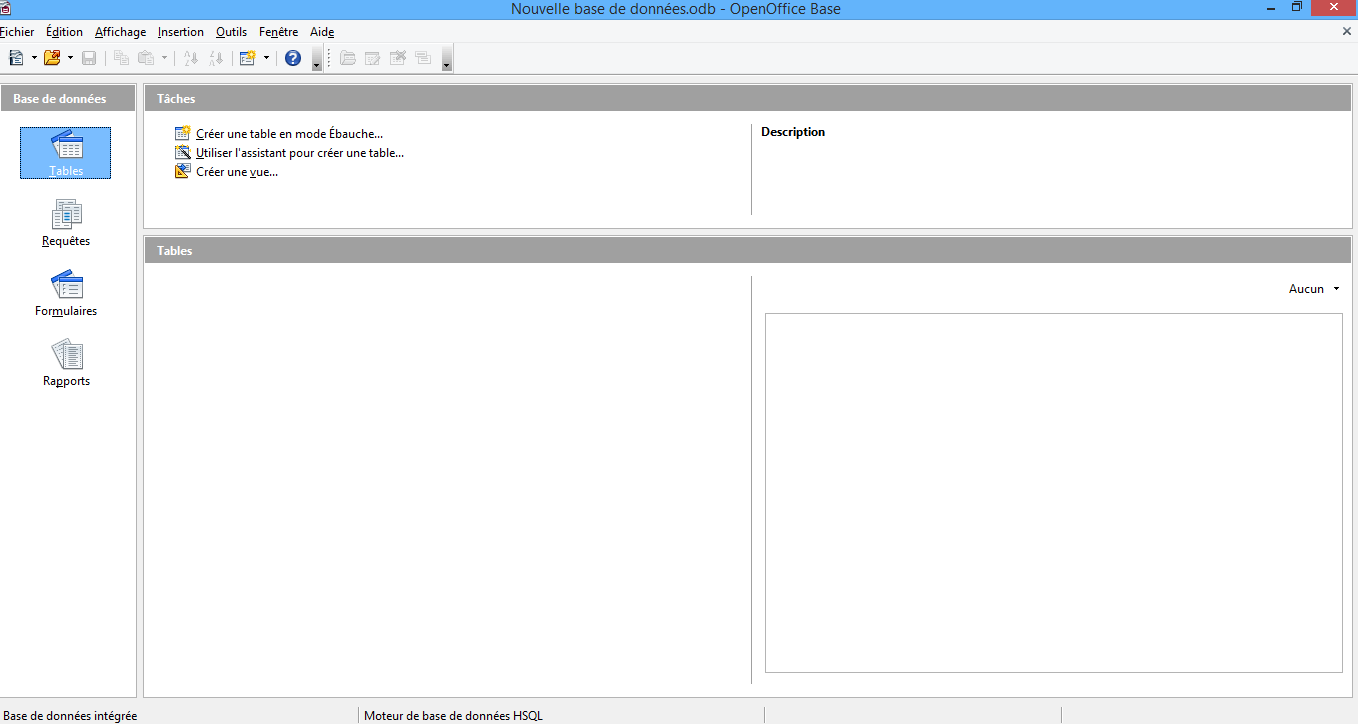1358x724 pixels.
Task: Click the Open file folder icon
Action: pyautogui.click(x=52, y=58)
